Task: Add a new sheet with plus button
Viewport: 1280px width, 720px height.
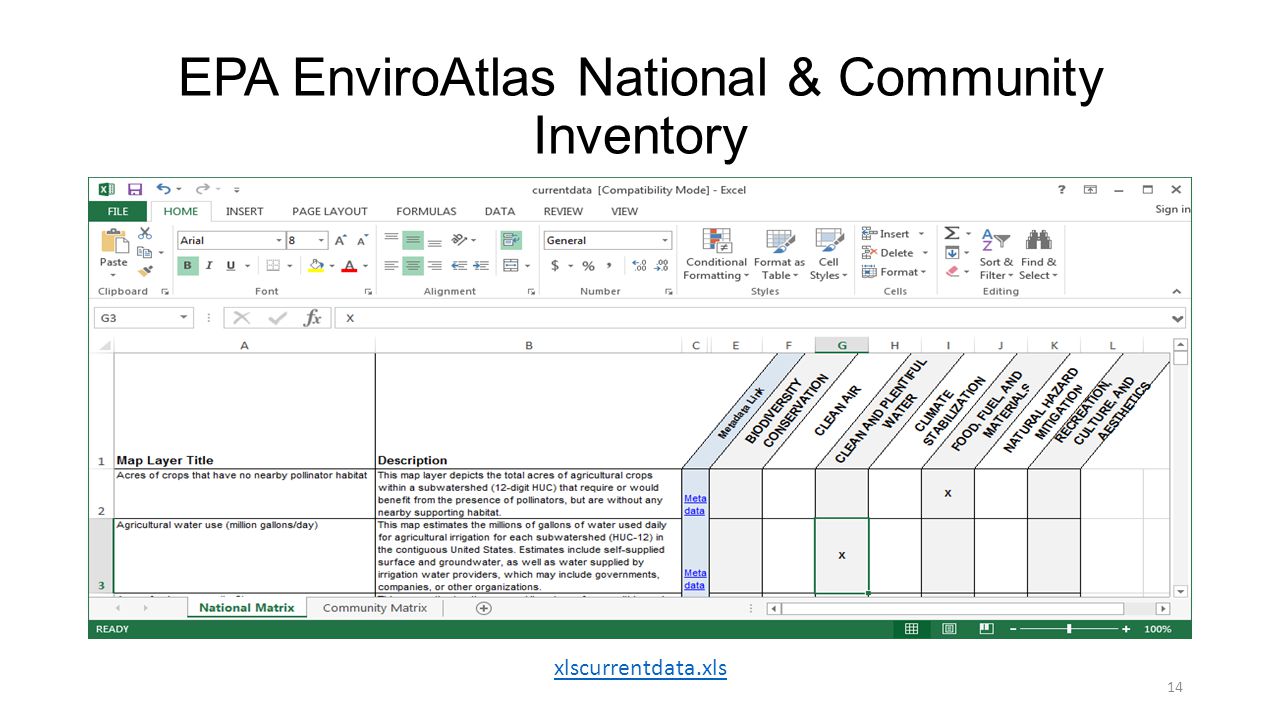Action: point(484,608)
